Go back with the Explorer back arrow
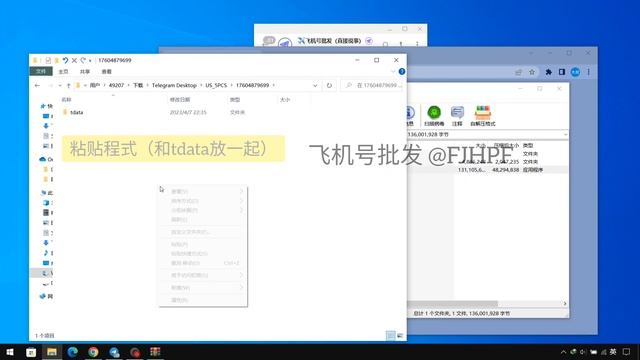640x360 pixels. 37,85
